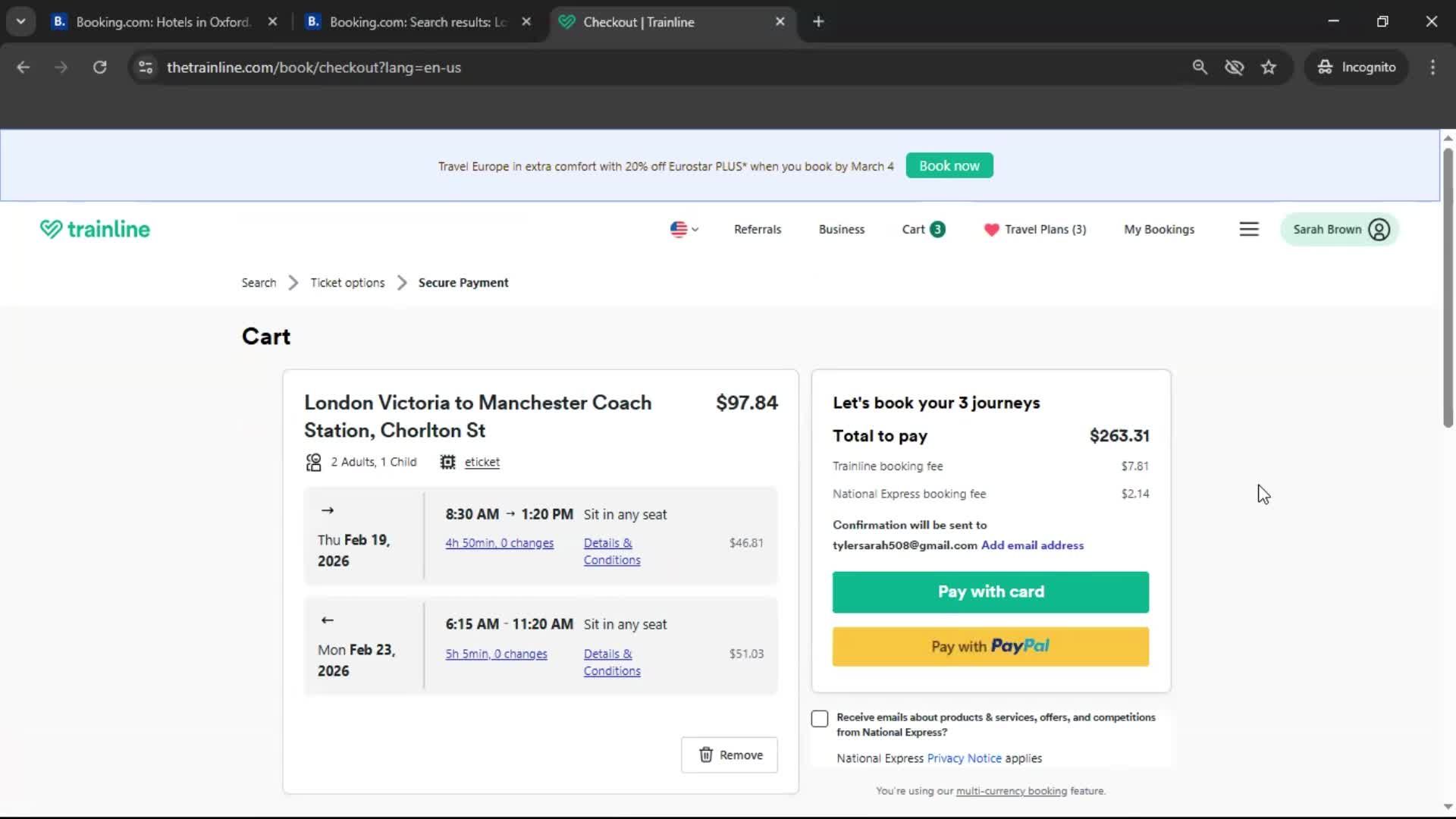Click the Pay with card button
Viewport: 1456px width, 819px height.
pyautogui.click(x=990, y=591)
